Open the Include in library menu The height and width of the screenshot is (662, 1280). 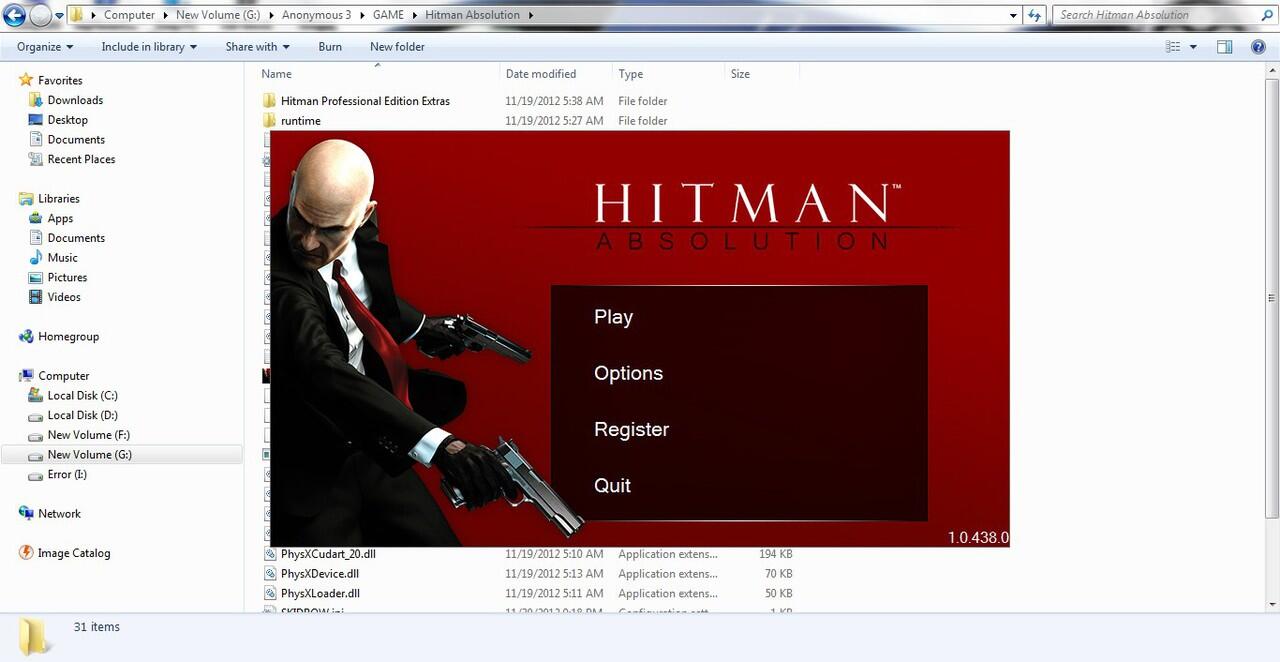coord(149,47)
